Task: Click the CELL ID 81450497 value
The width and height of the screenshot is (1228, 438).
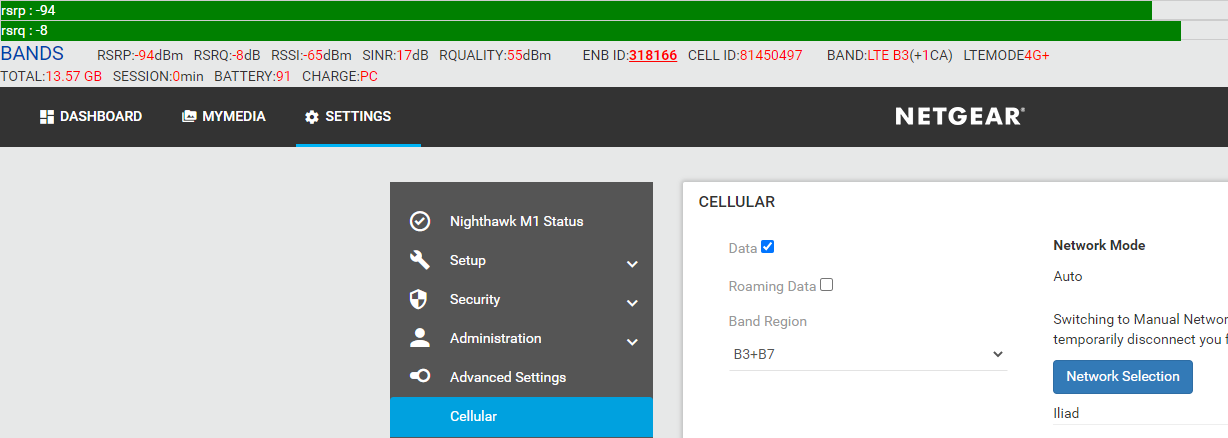Action: (771, 55)
